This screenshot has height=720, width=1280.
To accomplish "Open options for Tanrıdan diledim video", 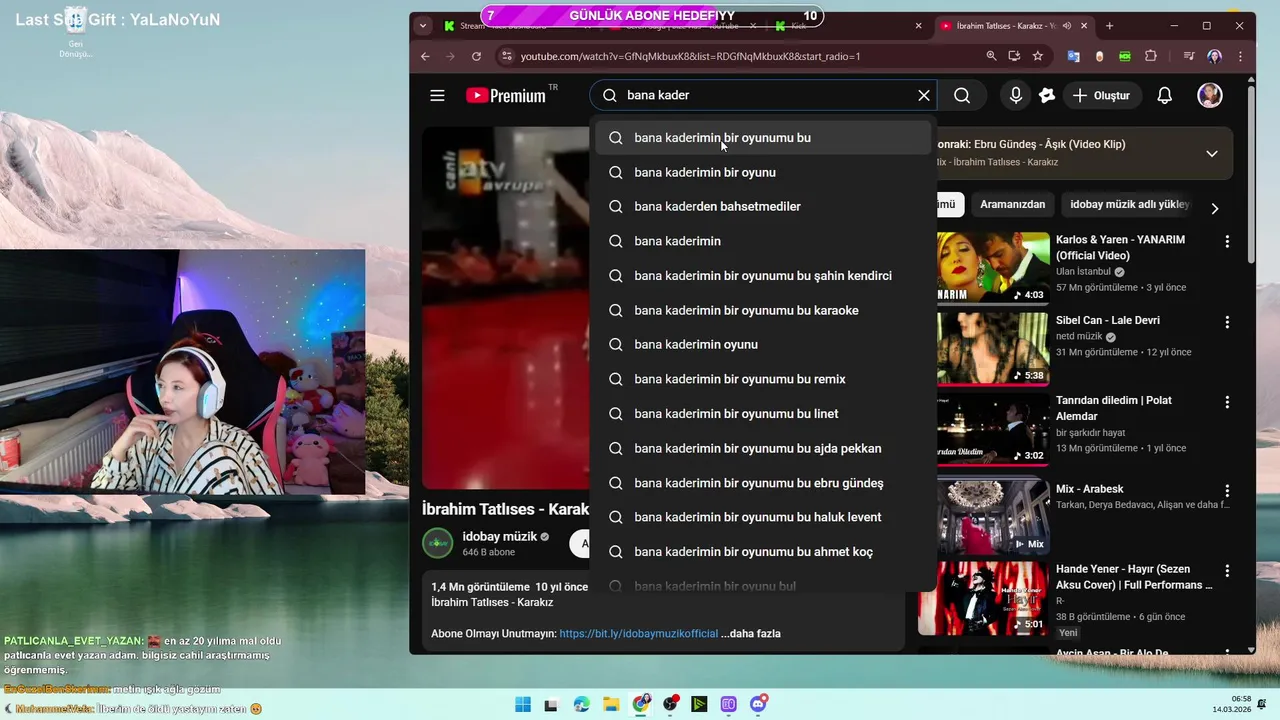I will click(1227, 402).
